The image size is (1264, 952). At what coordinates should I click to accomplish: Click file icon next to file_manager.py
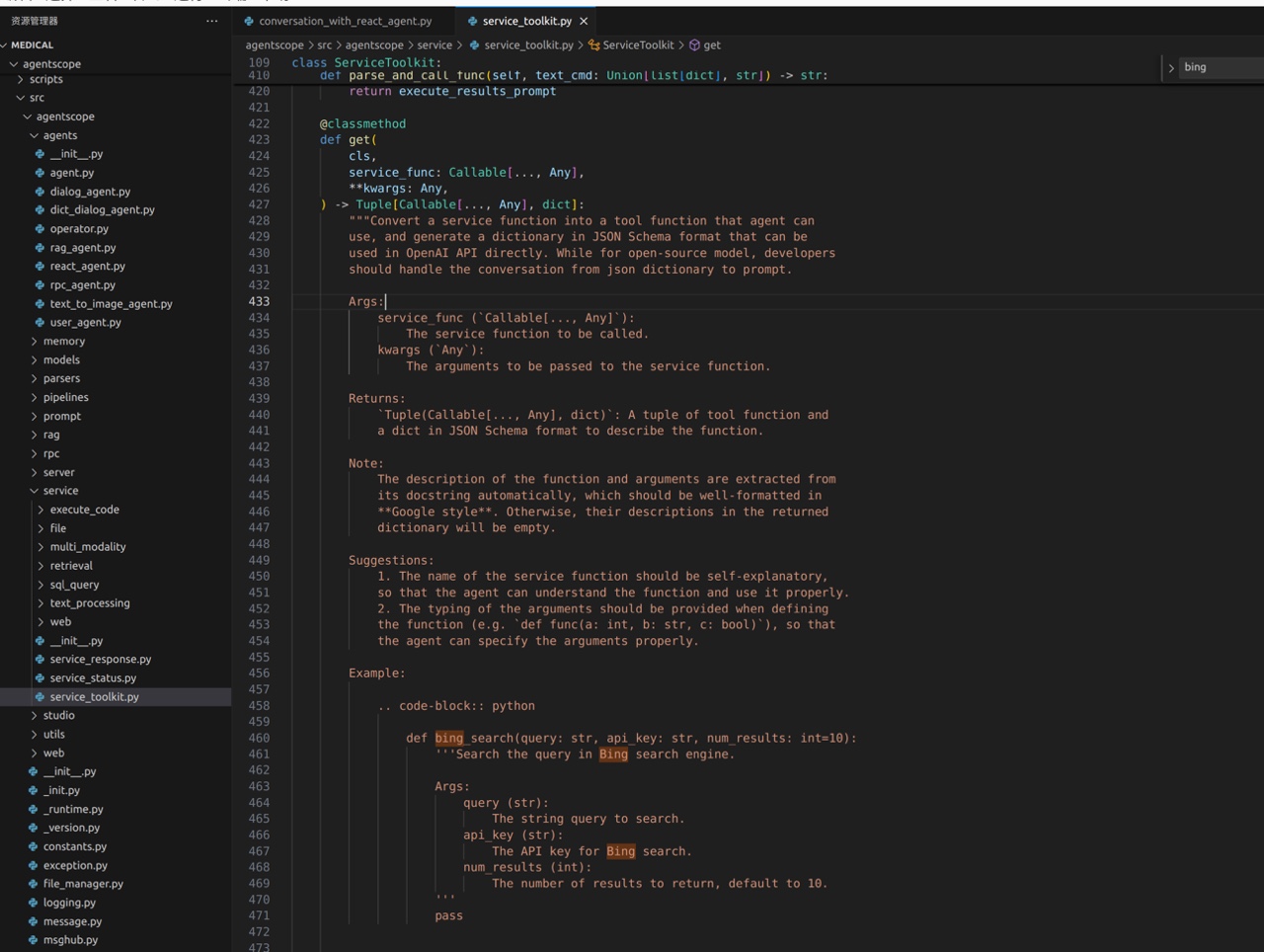[x=33, y=885]
